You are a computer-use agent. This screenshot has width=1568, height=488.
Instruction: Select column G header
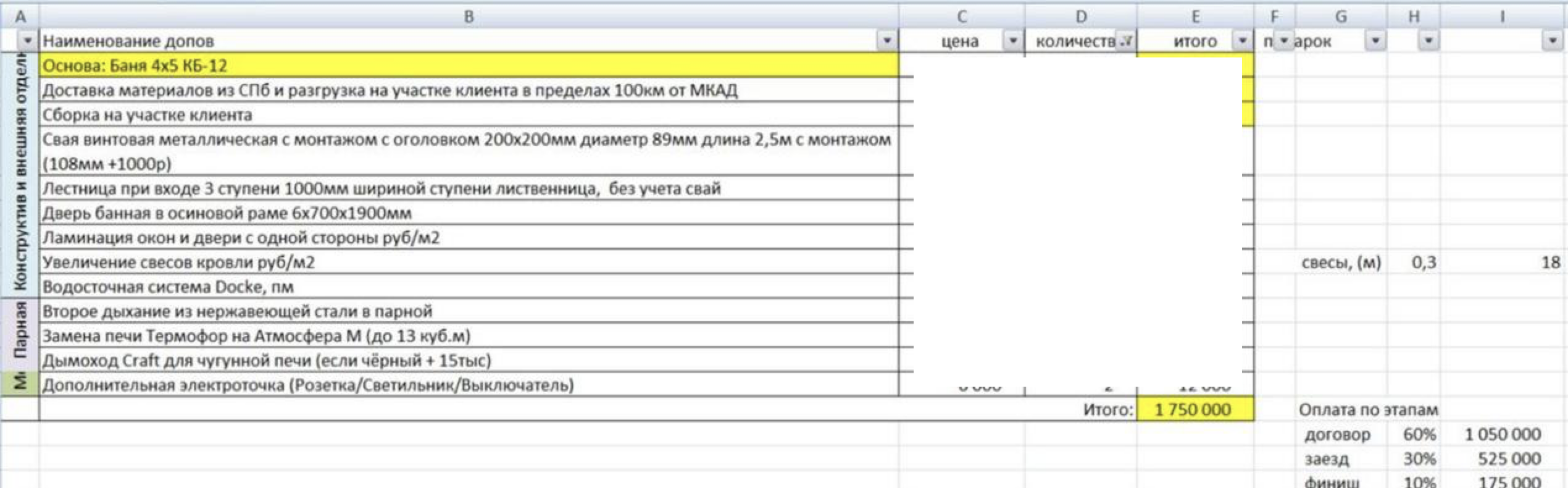pos(1340,17)
